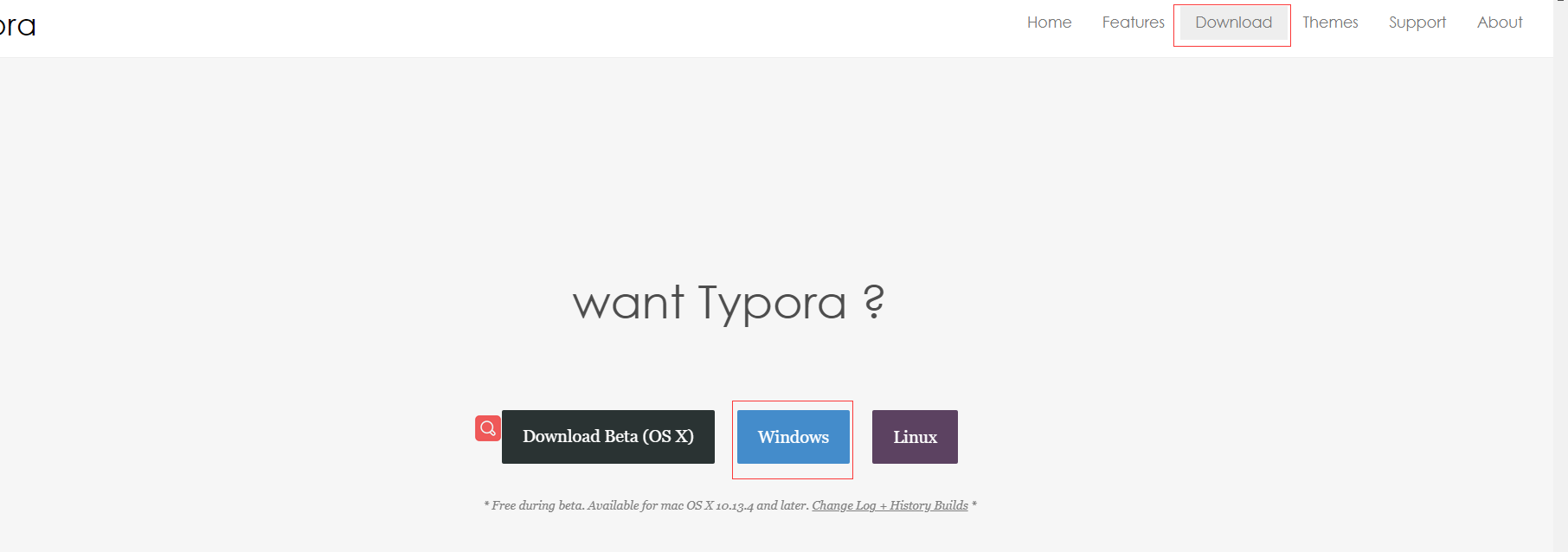The image size is (1568, 552).
Task: Visit the About page
Action: (1499, 22)
